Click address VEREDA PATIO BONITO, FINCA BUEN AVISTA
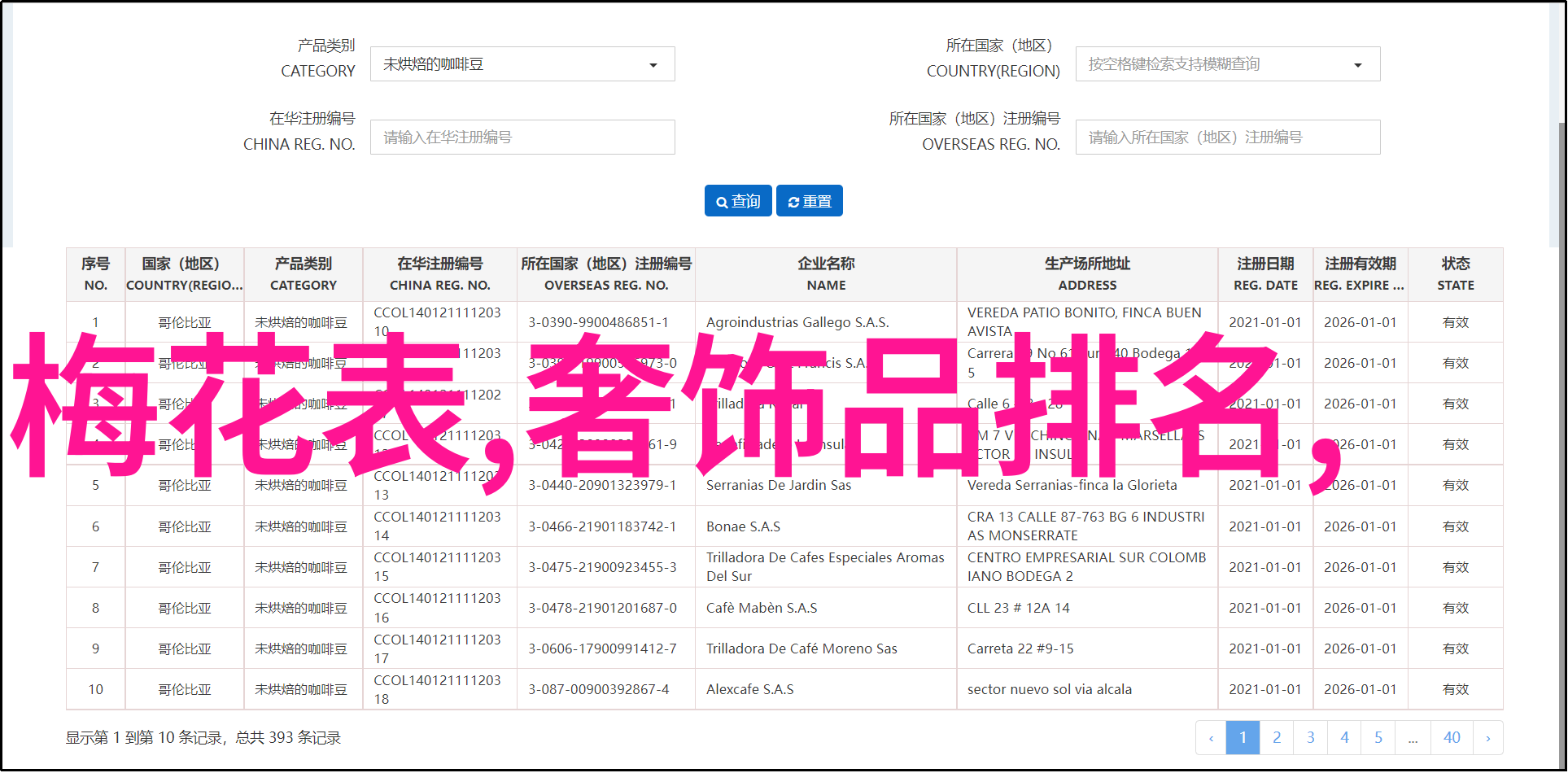Viewport: 1568px width, 773px height. point(1084,322)
